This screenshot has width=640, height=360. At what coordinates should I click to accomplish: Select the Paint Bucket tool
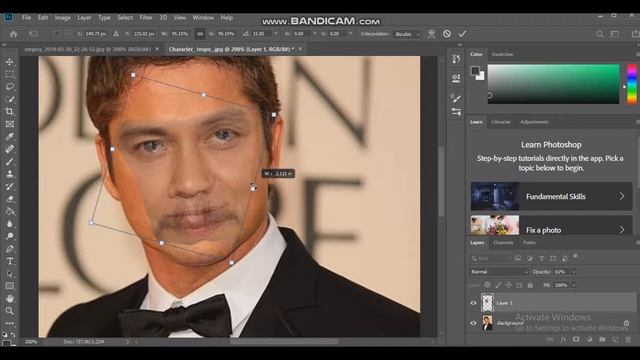tap(9, 211)
